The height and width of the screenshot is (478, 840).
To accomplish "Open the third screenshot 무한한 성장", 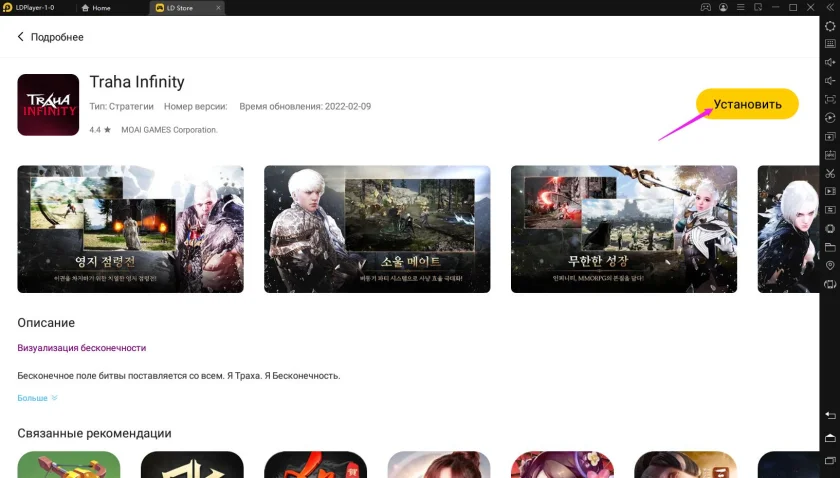I will [x=624, y=229].
